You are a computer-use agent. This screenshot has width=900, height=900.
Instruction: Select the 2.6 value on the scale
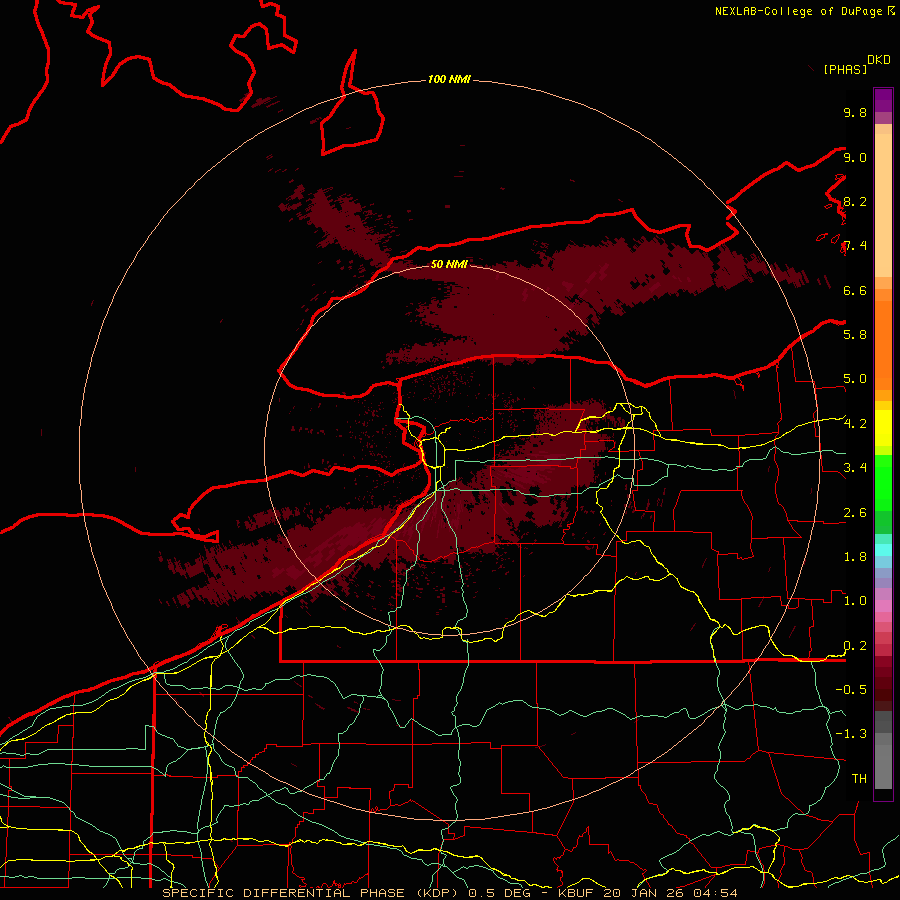(x=855, y=513)
